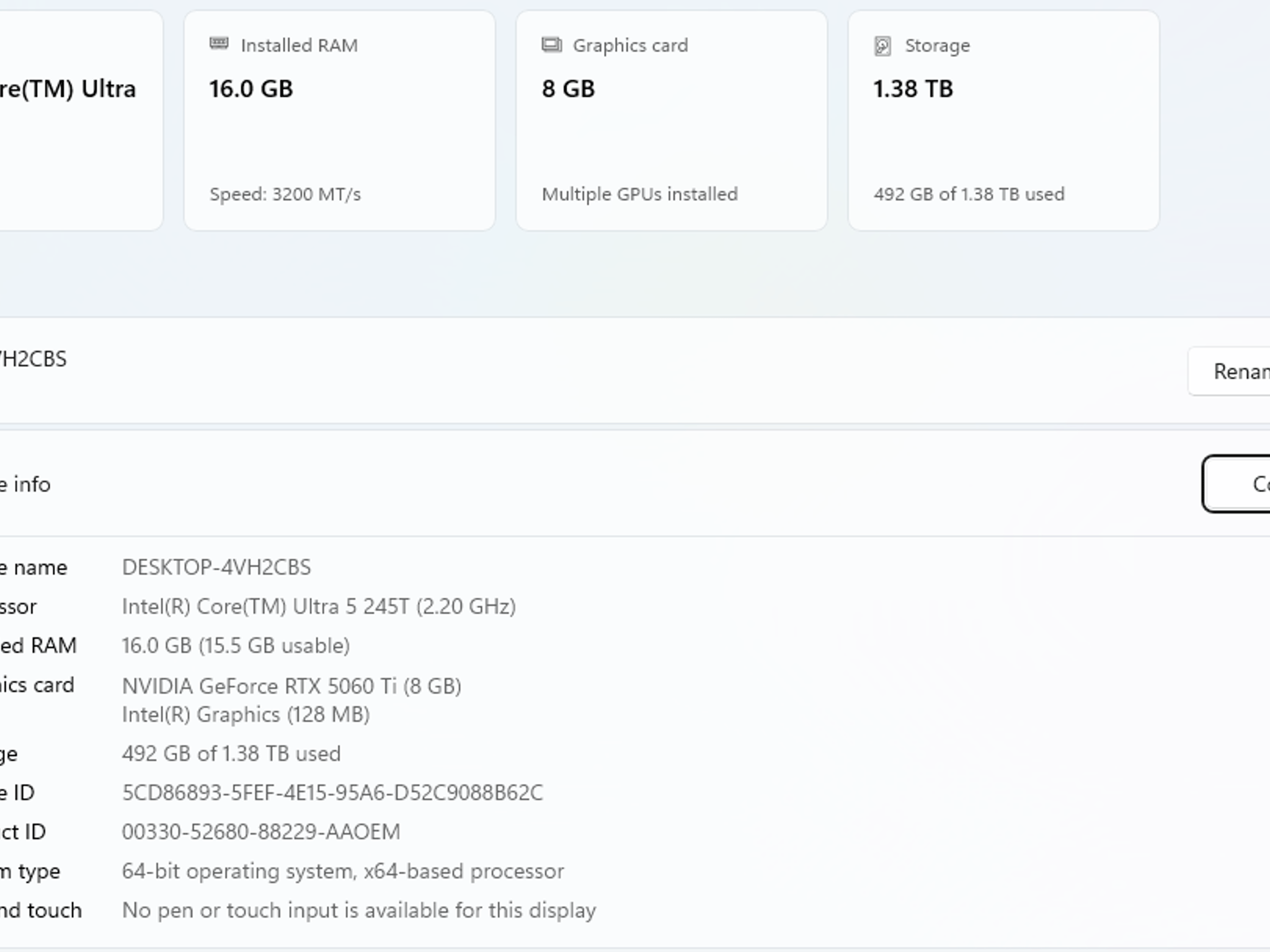The image size is (1270, 952).
Task: Click the Installed RAM memory icon
Action: [219, 43]
